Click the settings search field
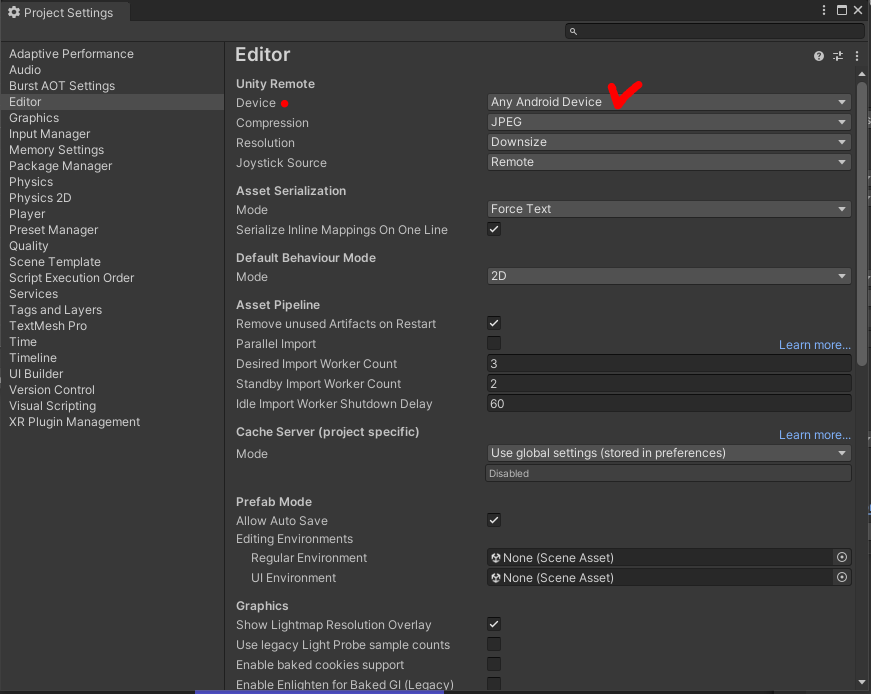Screen dimensions: 871x694 (x=714, y=32)
